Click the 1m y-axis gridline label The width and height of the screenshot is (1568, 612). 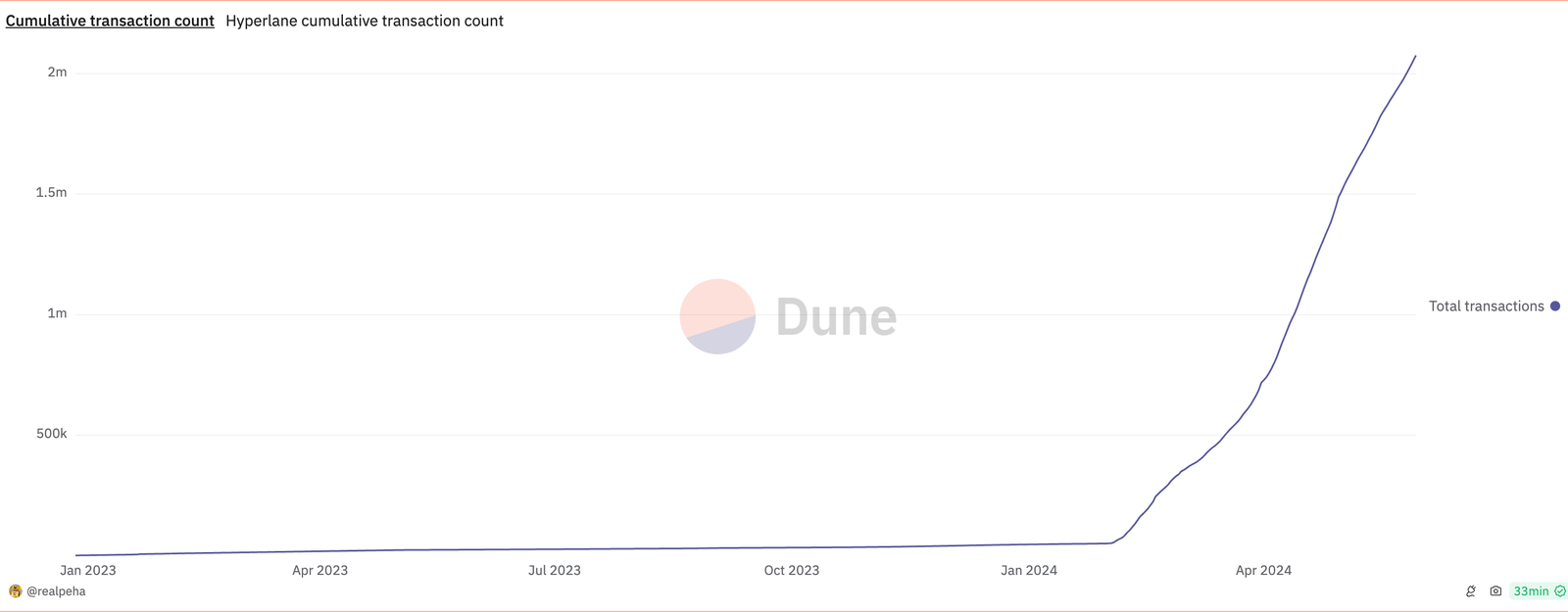pyautogui.click(x=58, y=313)
